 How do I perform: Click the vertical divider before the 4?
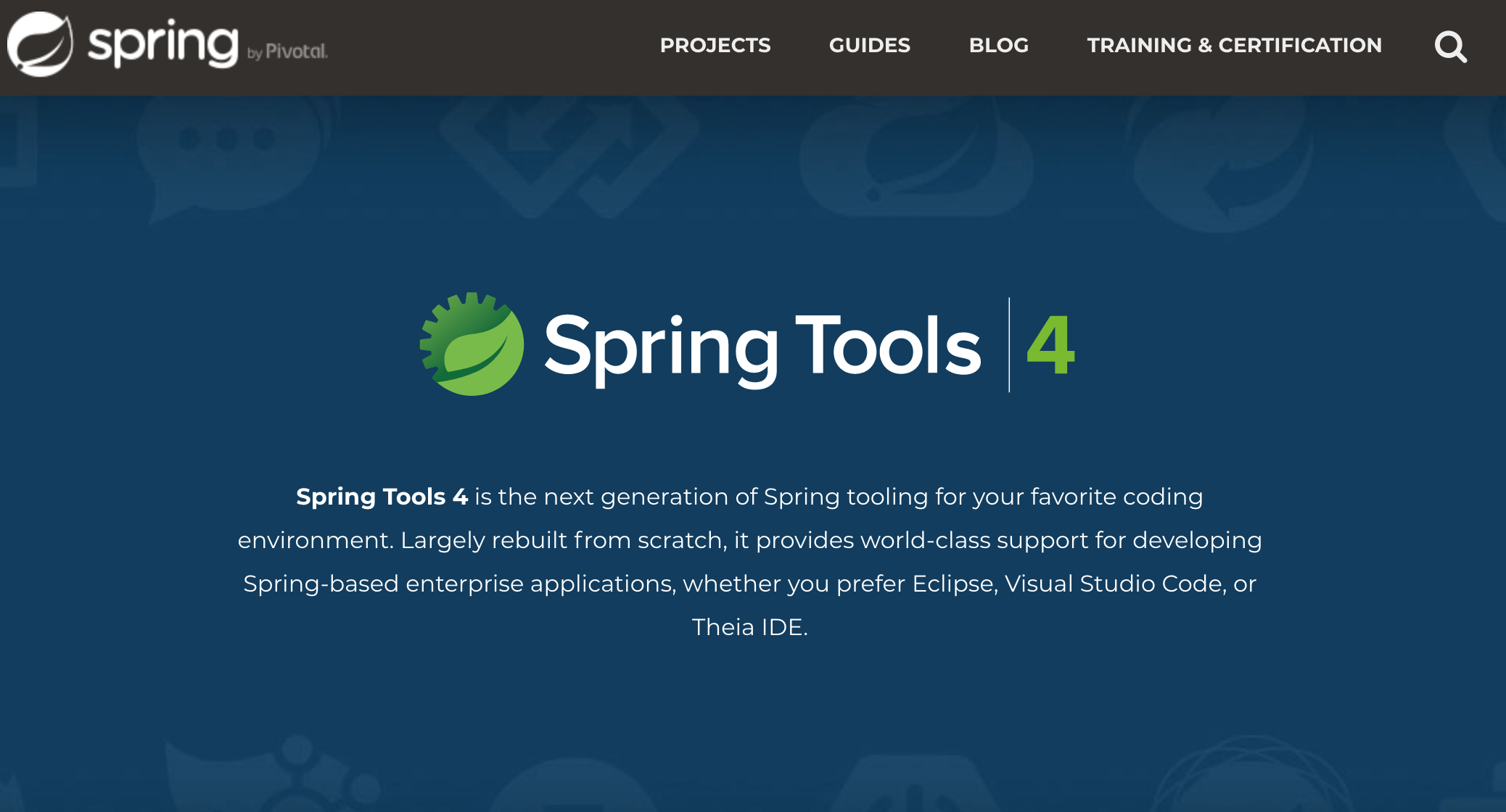pyautogui.click(x=1009, y=345)
